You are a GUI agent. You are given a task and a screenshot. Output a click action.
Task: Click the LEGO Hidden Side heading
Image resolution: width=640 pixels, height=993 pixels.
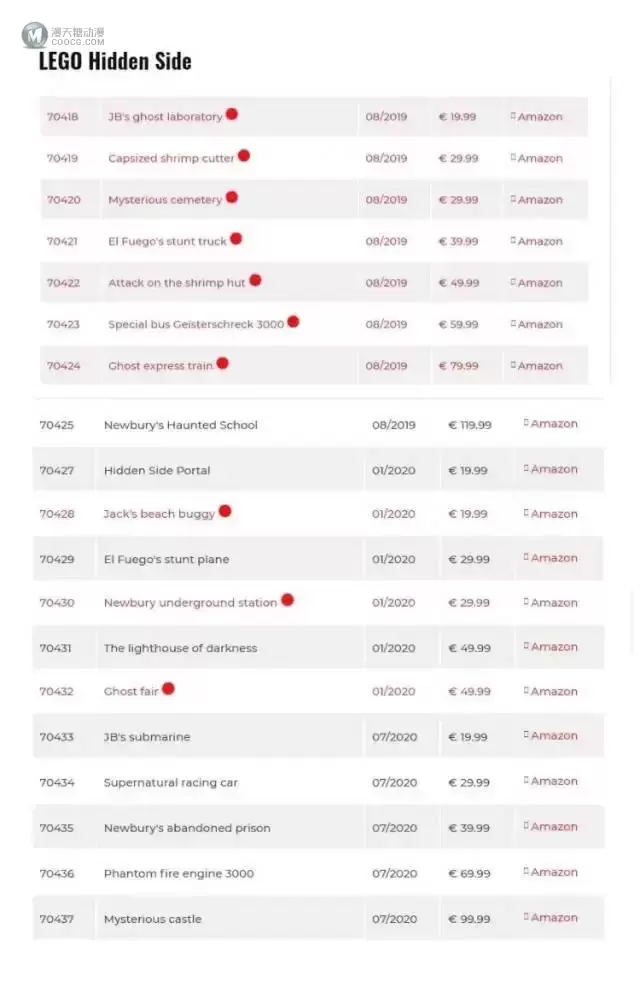(x=115, y=61)
